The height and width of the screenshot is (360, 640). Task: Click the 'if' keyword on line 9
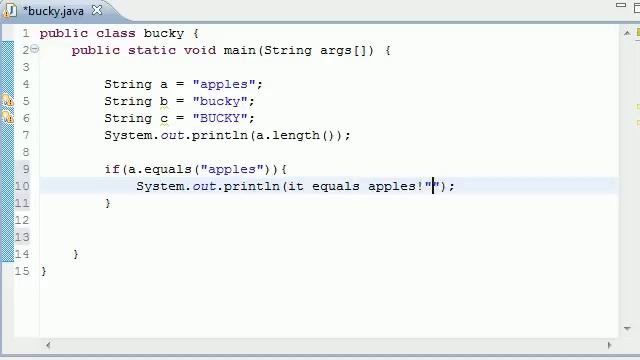112,169
